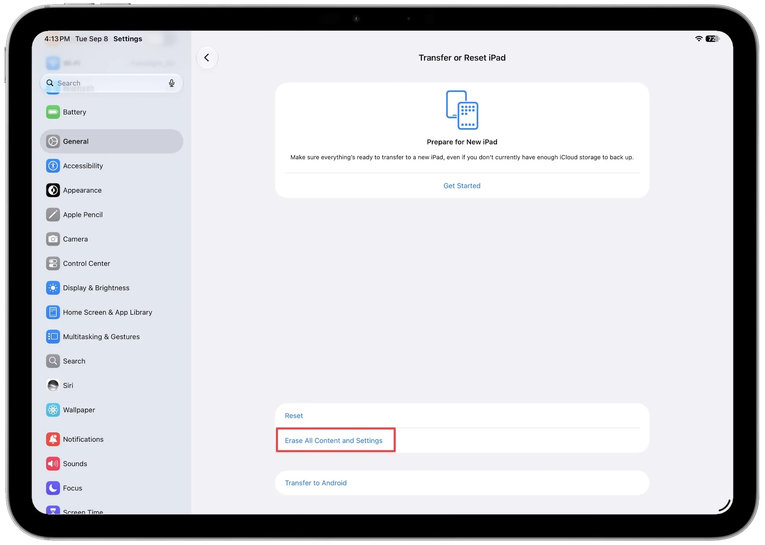765x545 pixels.
Task: Tap Multitasking & Gestures icon
Action: pos(53,337)
